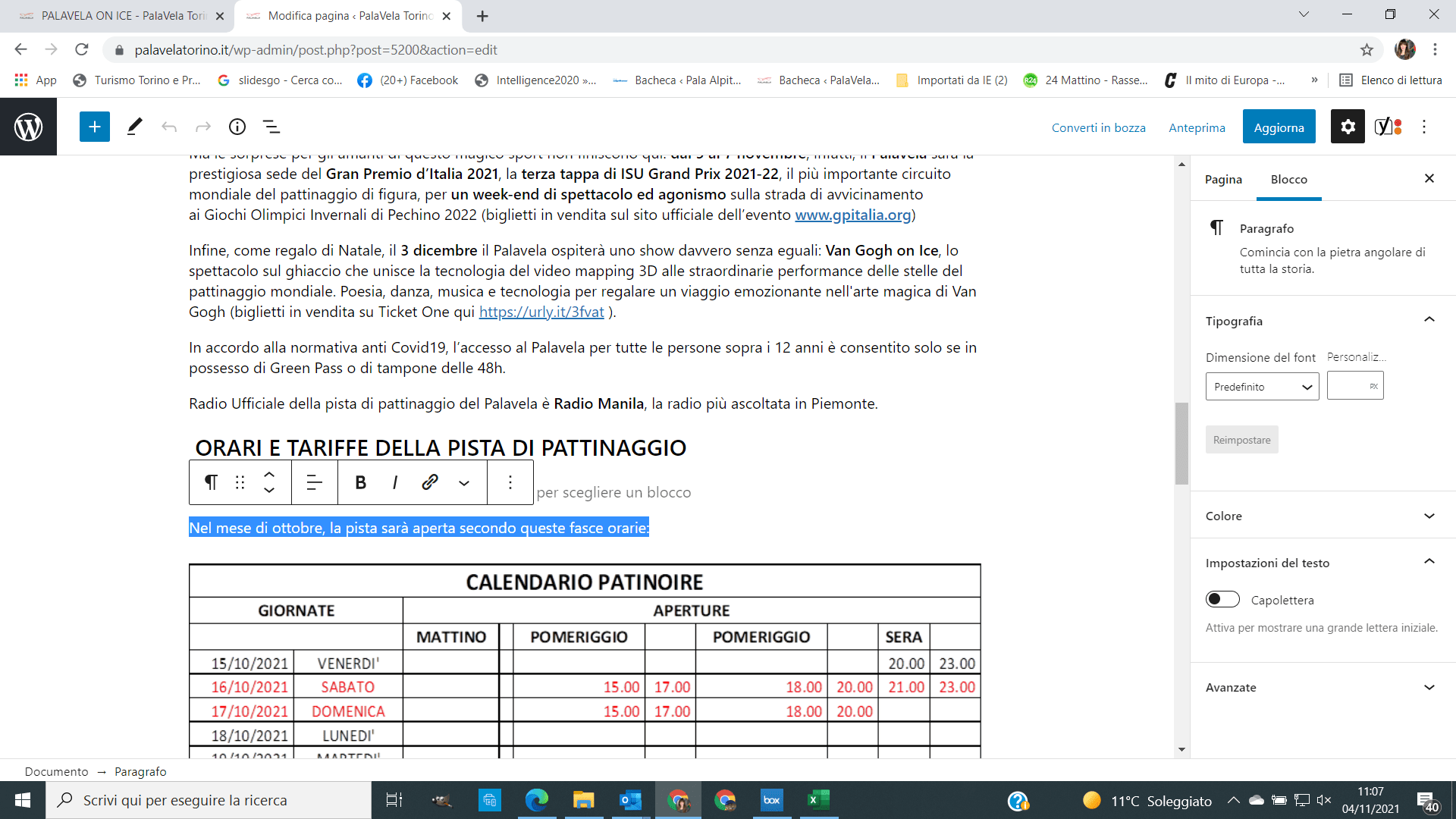The width and height of the screenshot is (1456, 819).
Task: Open File Explorer from taskbar
Action: pyautogui.click(x=583, y=800)
